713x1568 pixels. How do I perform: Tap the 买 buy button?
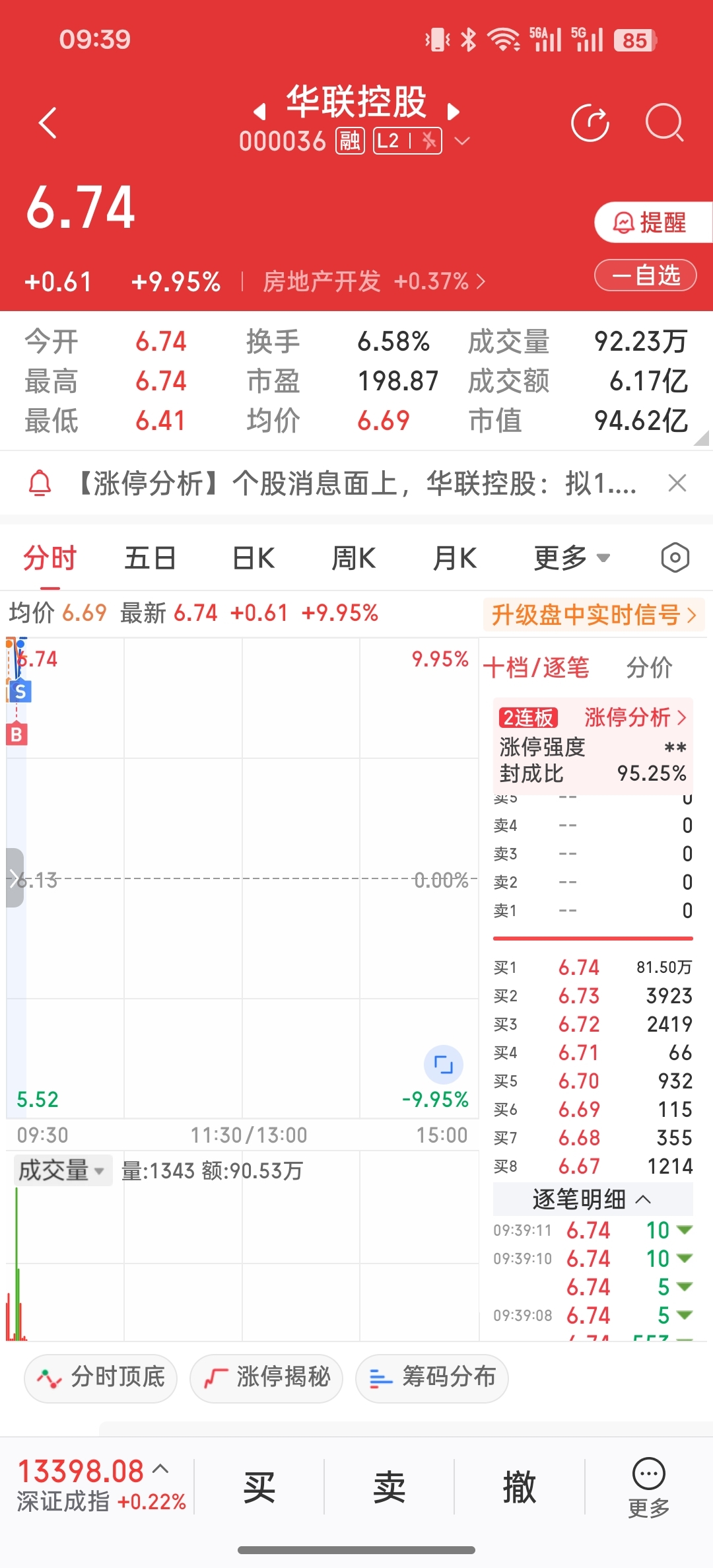point(259,1488)
